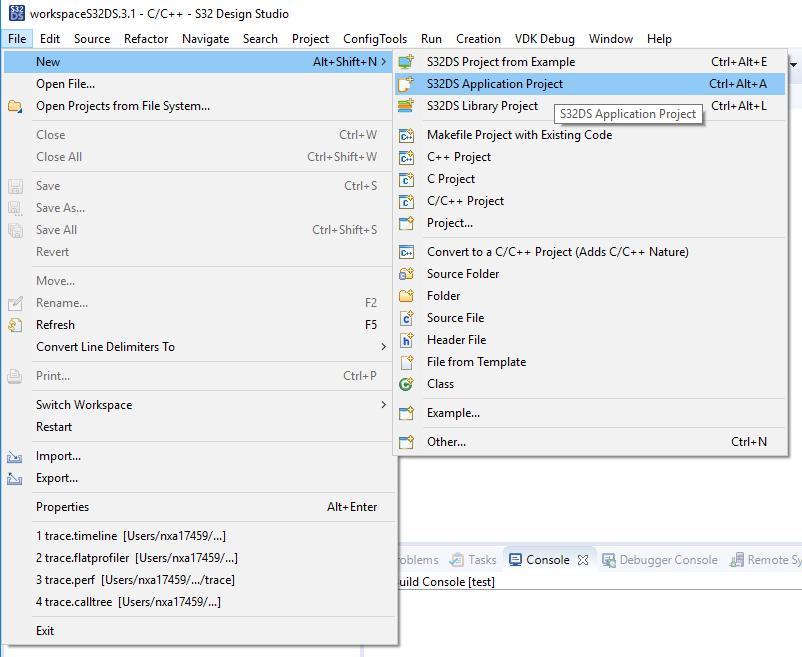This screenshot has width=802, height=657.
Task: Click the Import icon in the File menu
Action: [x=15, y=456]
